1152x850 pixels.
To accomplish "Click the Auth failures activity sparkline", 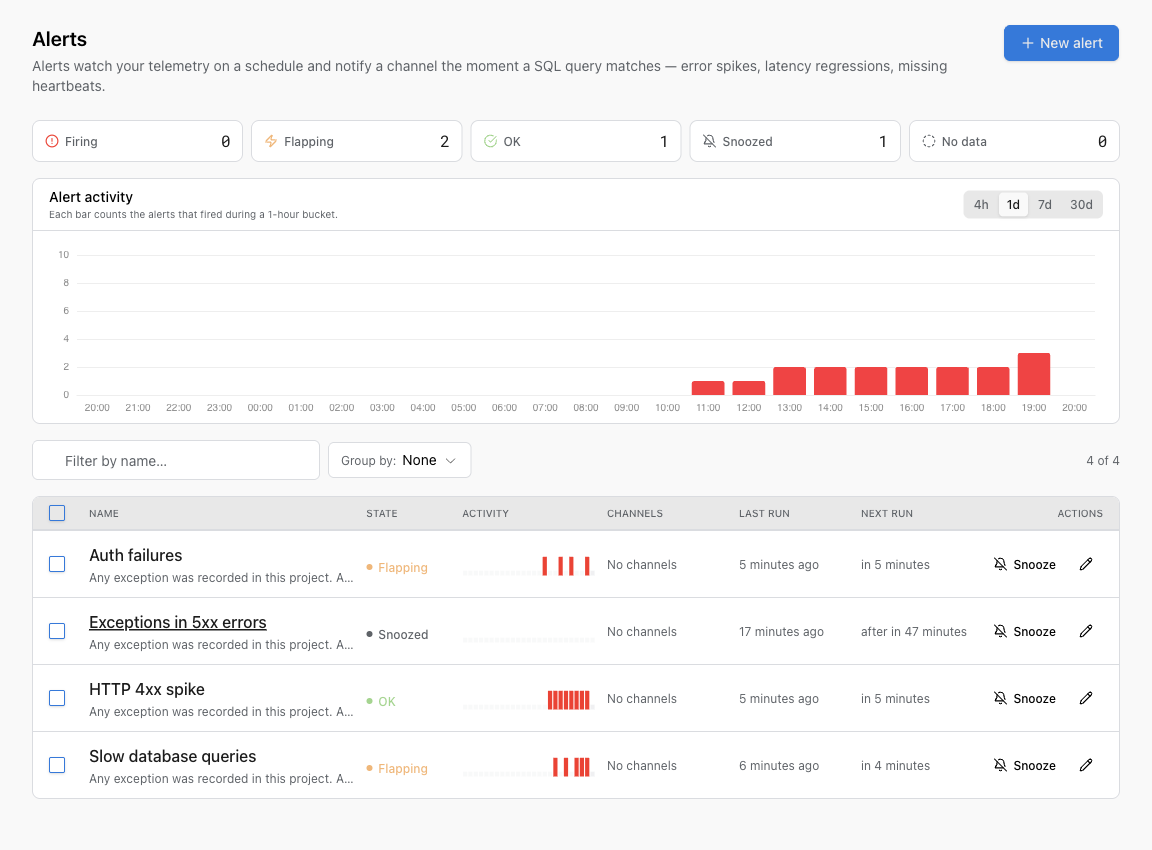I will point(528,566).
